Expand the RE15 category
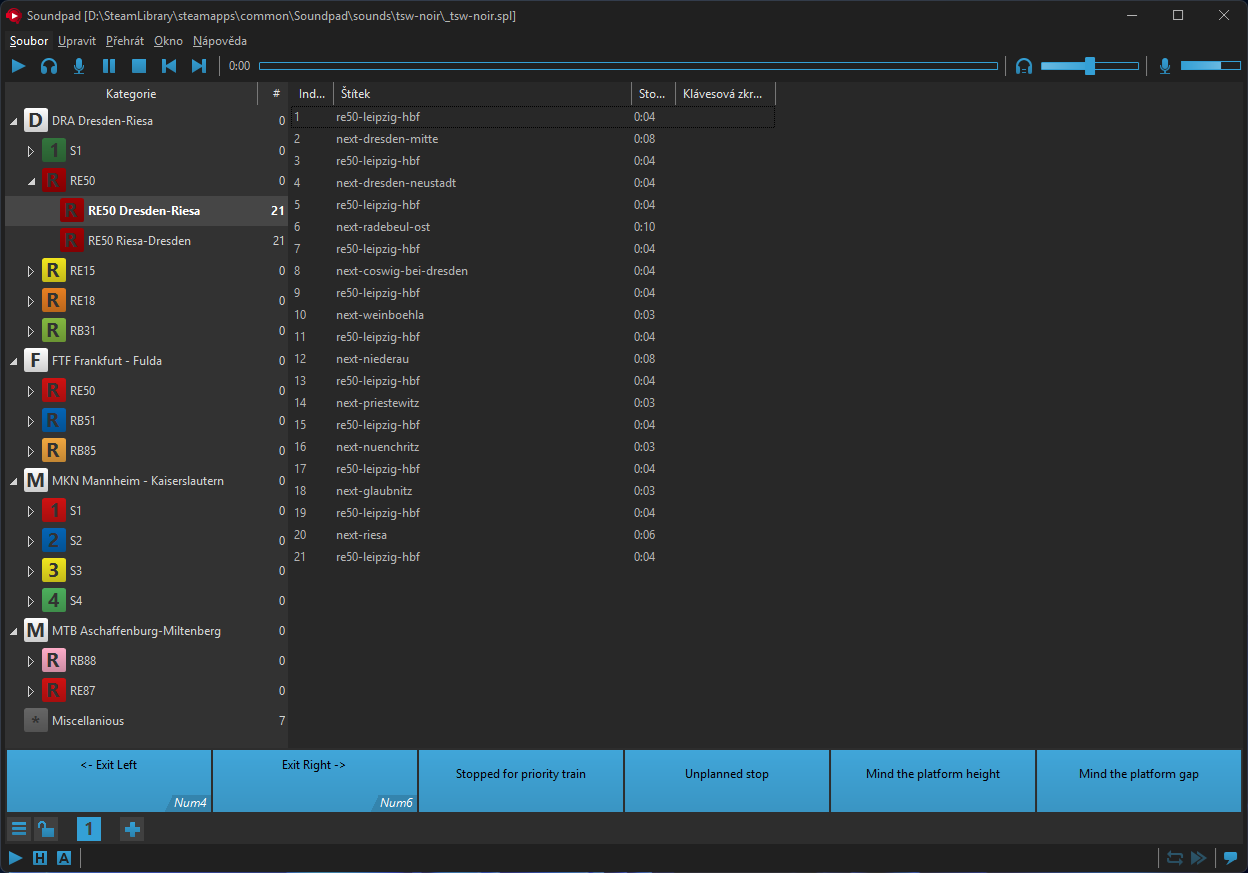The height and width of the screenshot is (873, 1248). pos(31,271)
